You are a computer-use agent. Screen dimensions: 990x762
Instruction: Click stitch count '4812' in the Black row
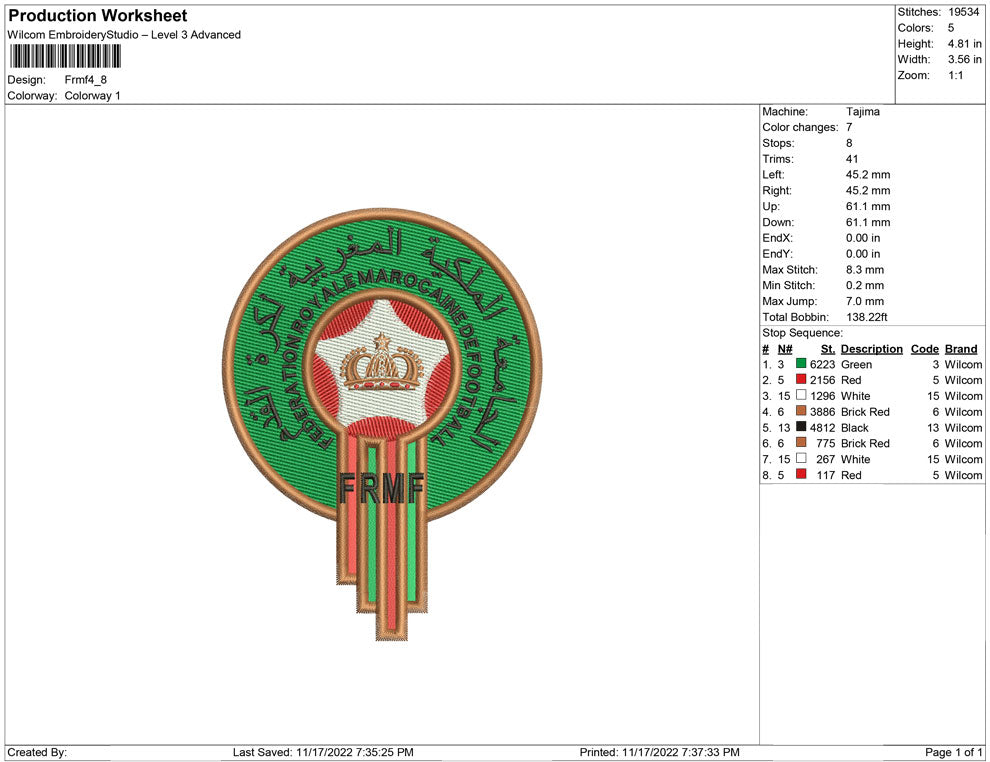pos(822,427)
